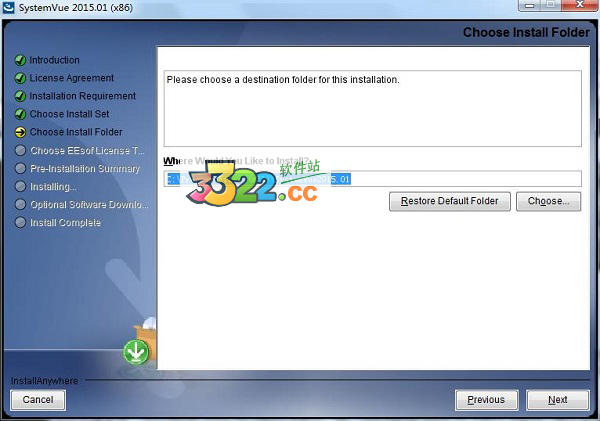This screenshot has height=421, width=600.
Task: Click the SystemVue title bar app icon
Action: point(8,7)
